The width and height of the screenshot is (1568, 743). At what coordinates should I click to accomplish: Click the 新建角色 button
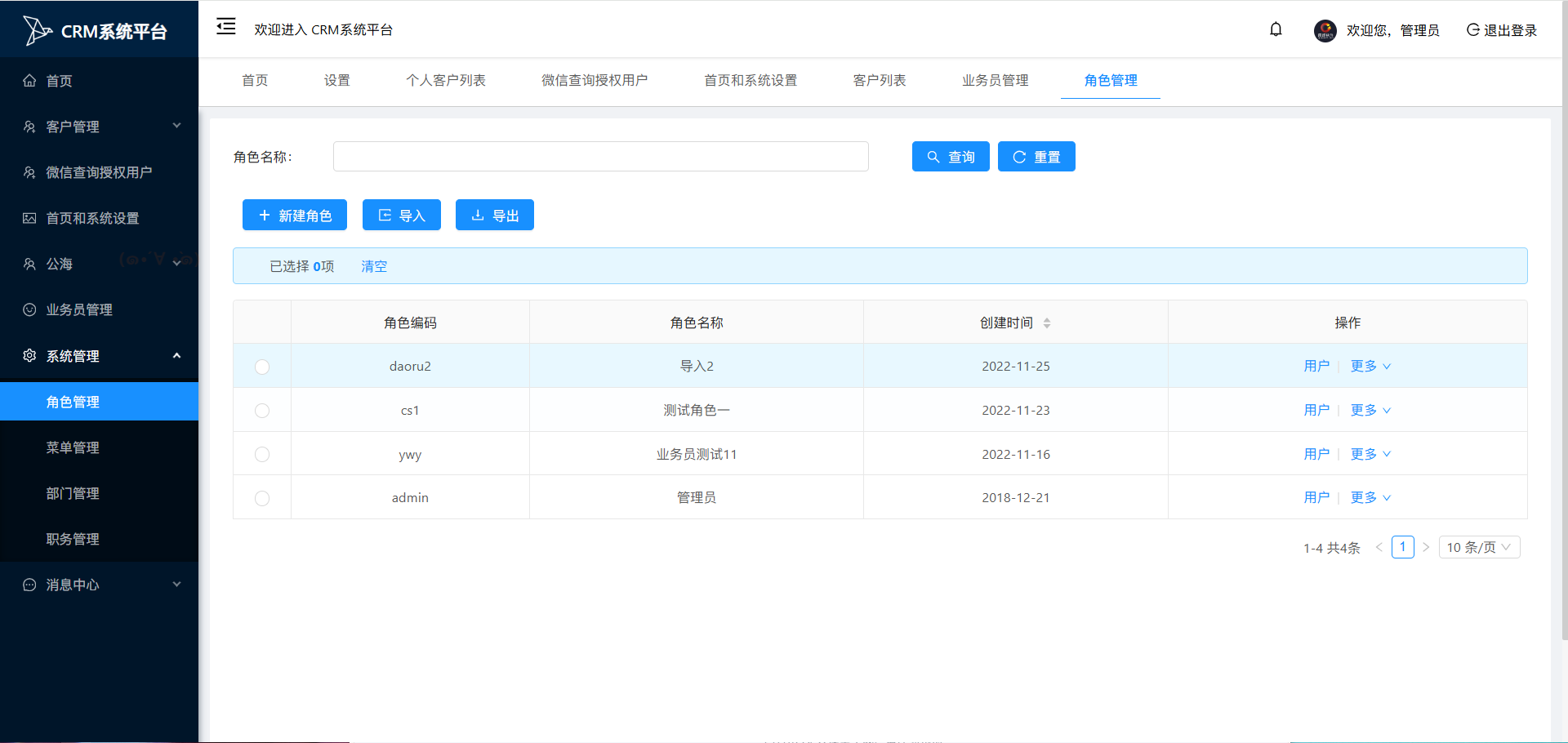295,215
